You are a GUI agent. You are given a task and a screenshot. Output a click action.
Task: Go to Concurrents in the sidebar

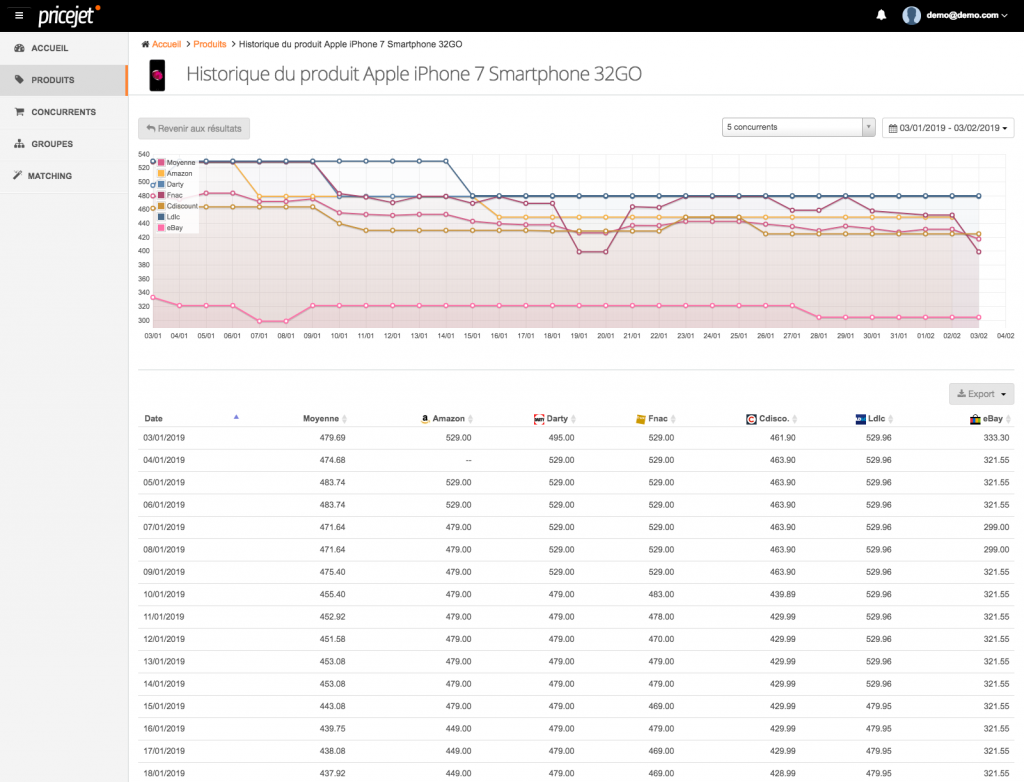[x=63, y=112]
